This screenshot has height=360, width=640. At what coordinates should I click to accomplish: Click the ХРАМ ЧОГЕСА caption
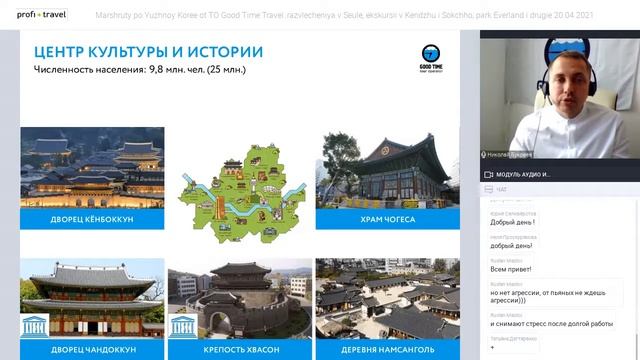pos(388,220)
